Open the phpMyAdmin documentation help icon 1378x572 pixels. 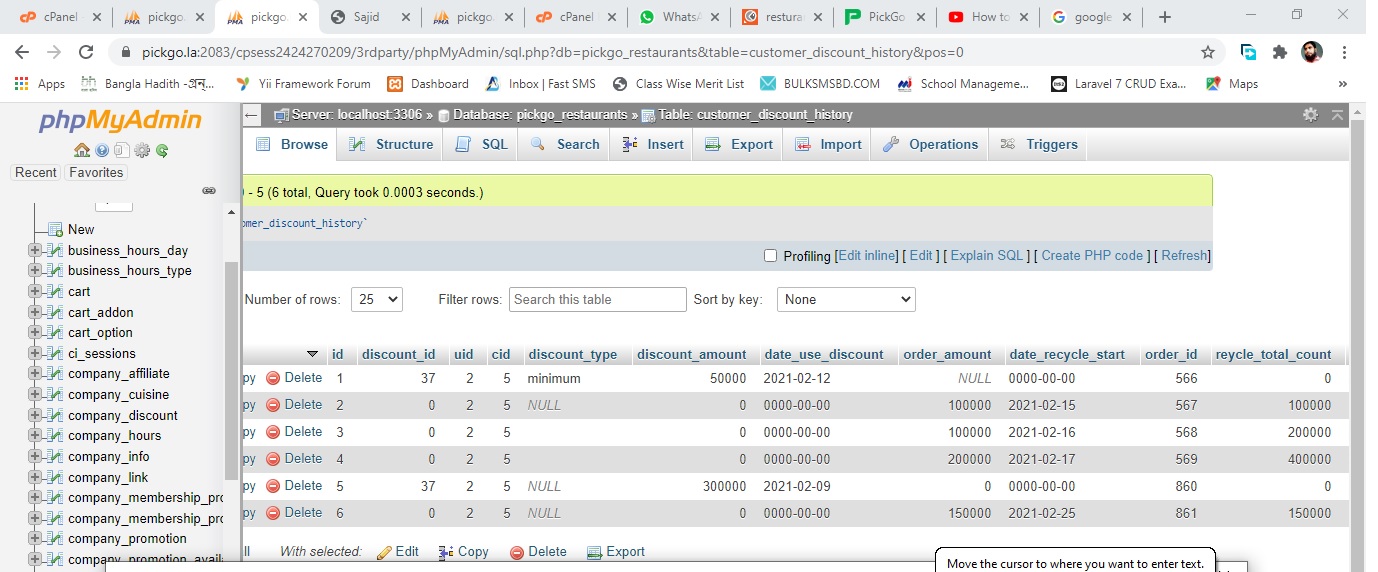coord(101,151)
